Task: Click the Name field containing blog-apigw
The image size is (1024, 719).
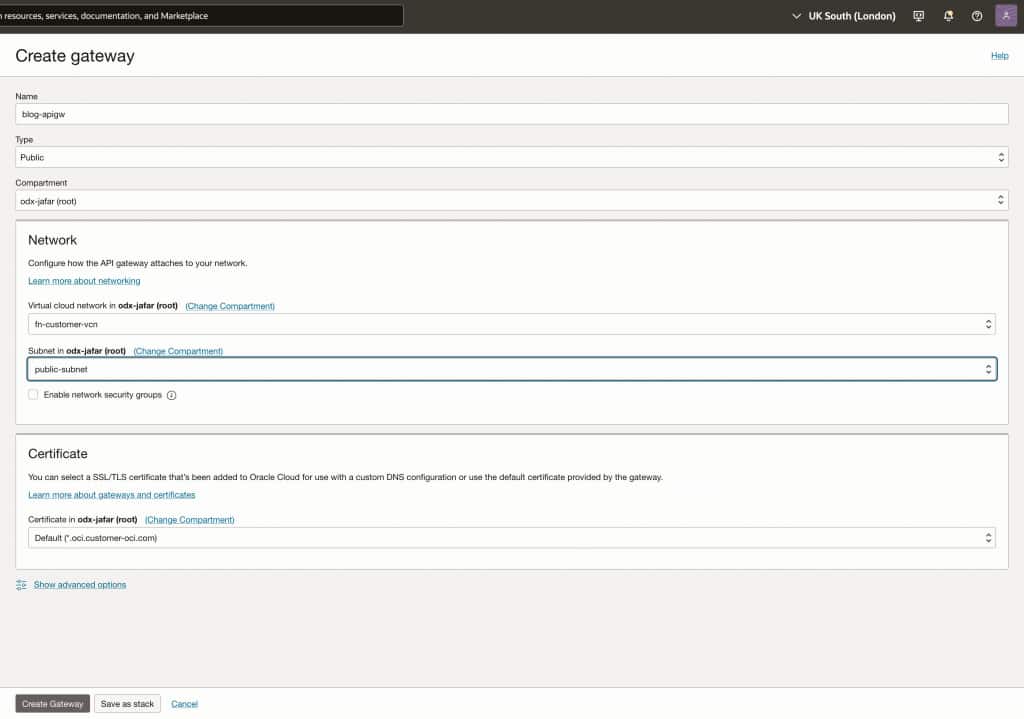Action: click(x=511, y=114)
